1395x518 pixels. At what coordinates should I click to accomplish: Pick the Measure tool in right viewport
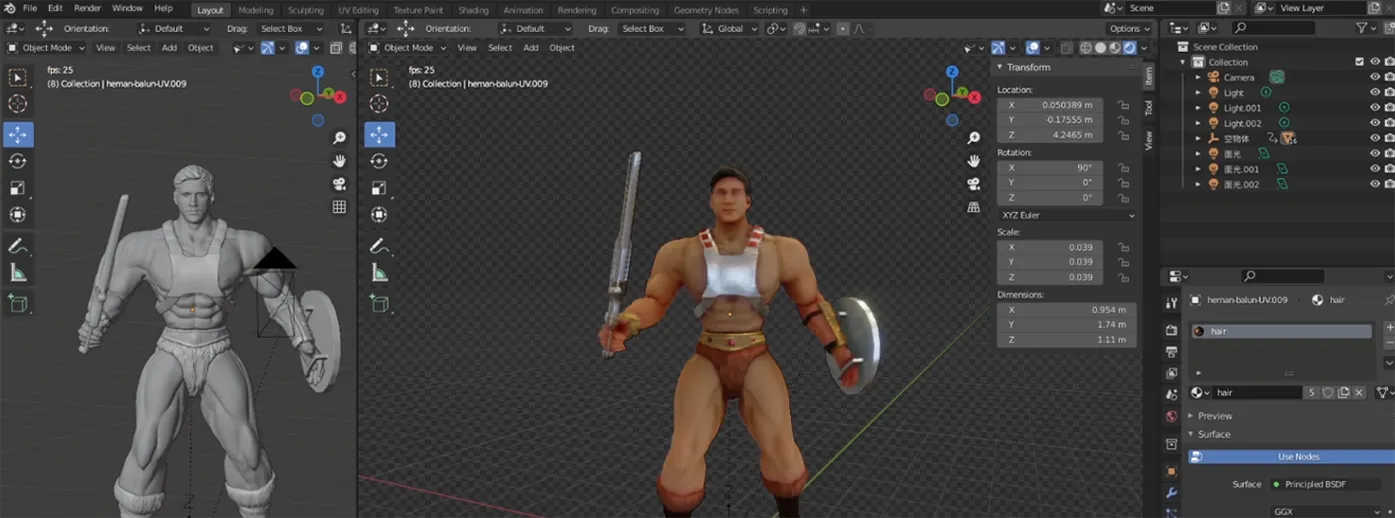pos(379,272)
